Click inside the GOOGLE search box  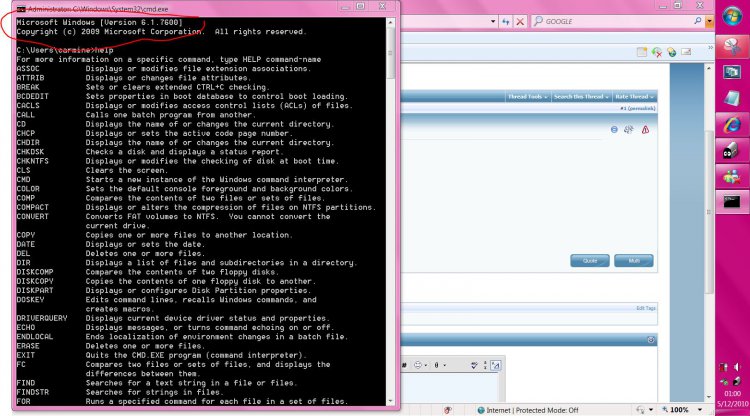click(x=617, y=22)
